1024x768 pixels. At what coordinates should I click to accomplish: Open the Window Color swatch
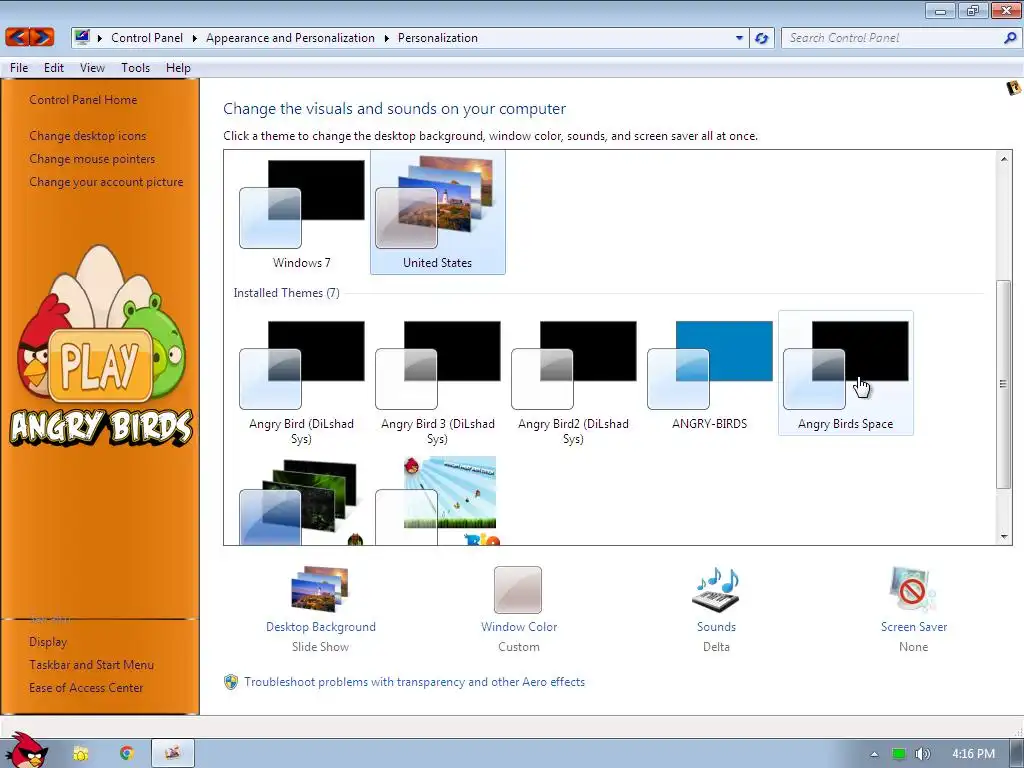point(518,590)
